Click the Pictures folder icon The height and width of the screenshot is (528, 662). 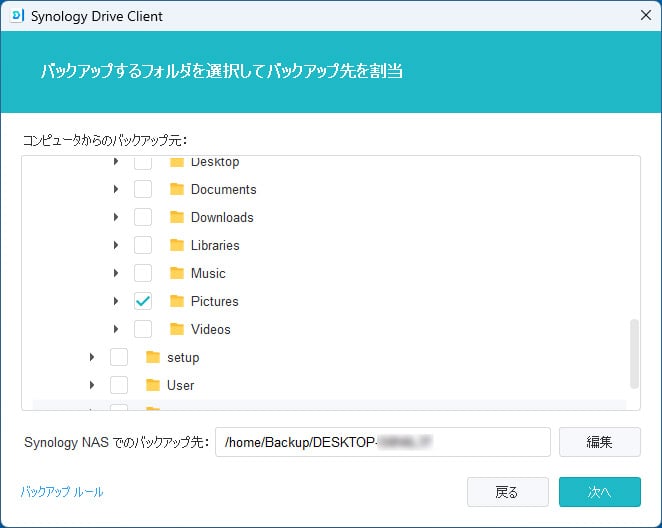pos(177,301)
